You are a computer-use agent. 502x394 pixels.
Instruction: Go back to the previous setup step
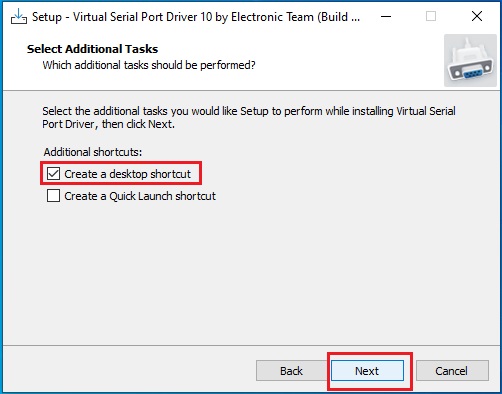click(291, 371)
